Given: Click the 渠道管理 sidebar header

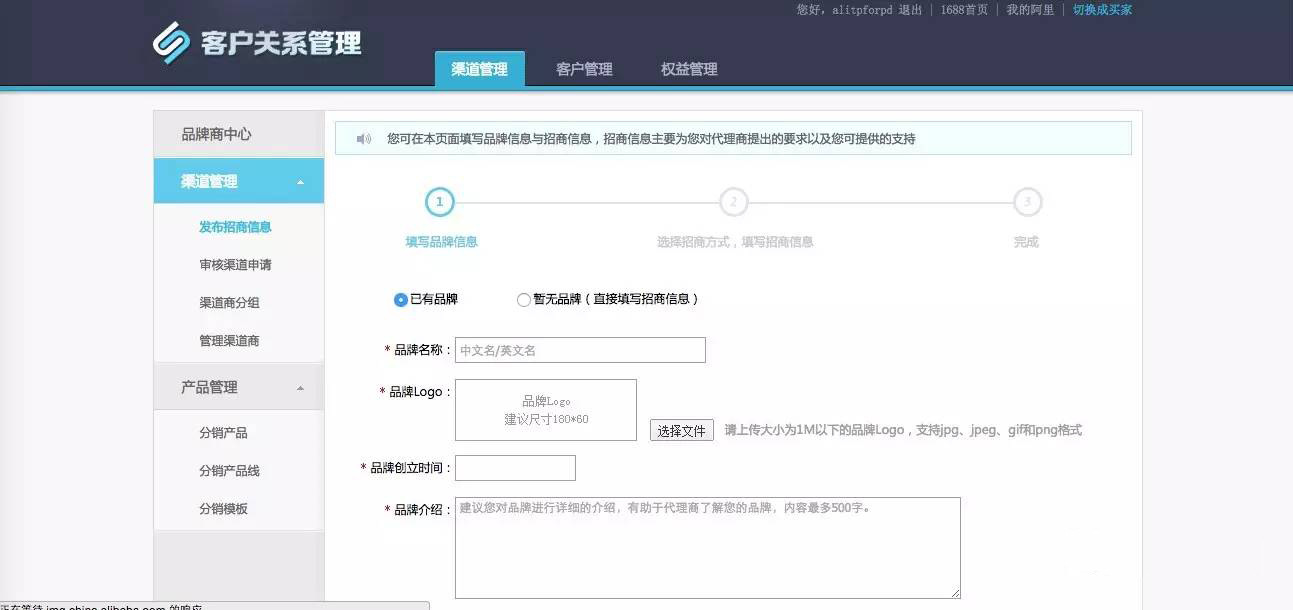Looking at the screenshot, I should [x=239, y=181].
